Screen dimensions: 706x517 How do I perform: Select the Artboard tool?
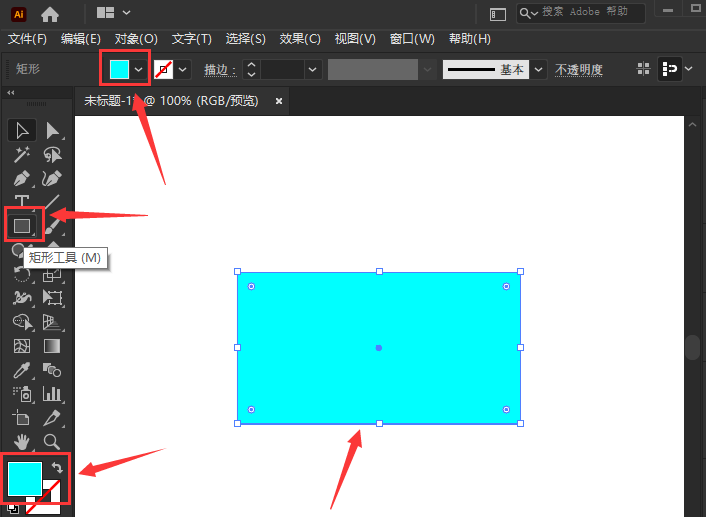coord(22,418)
